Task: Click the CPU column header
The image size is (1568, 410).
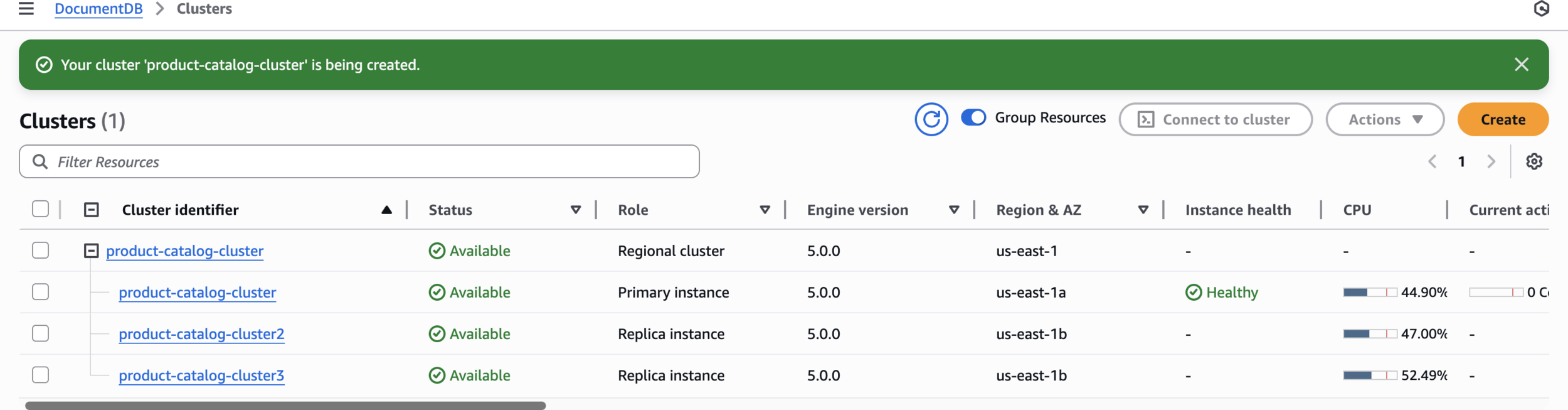Action: tap(1357, 210)
